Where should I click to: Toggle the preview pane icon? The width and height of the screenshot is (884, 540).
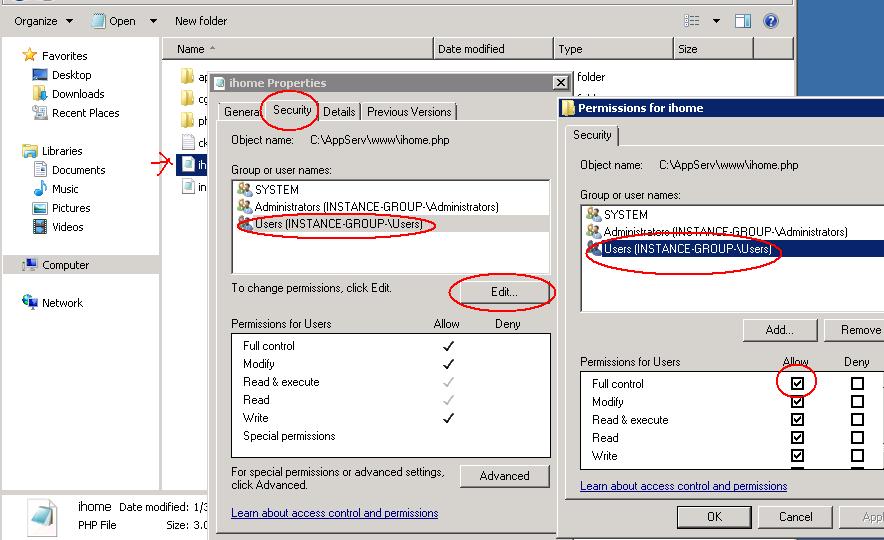point(743,20)
